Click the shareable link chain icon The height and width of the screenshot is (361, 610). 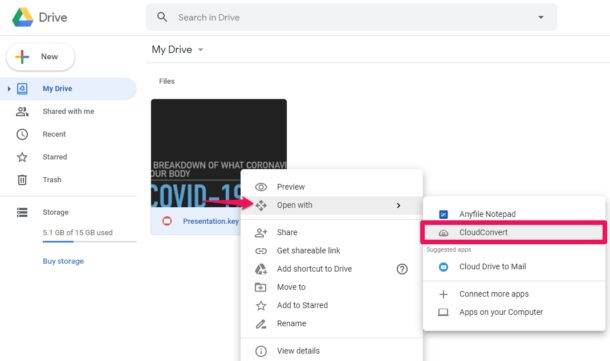coord(261,251)
